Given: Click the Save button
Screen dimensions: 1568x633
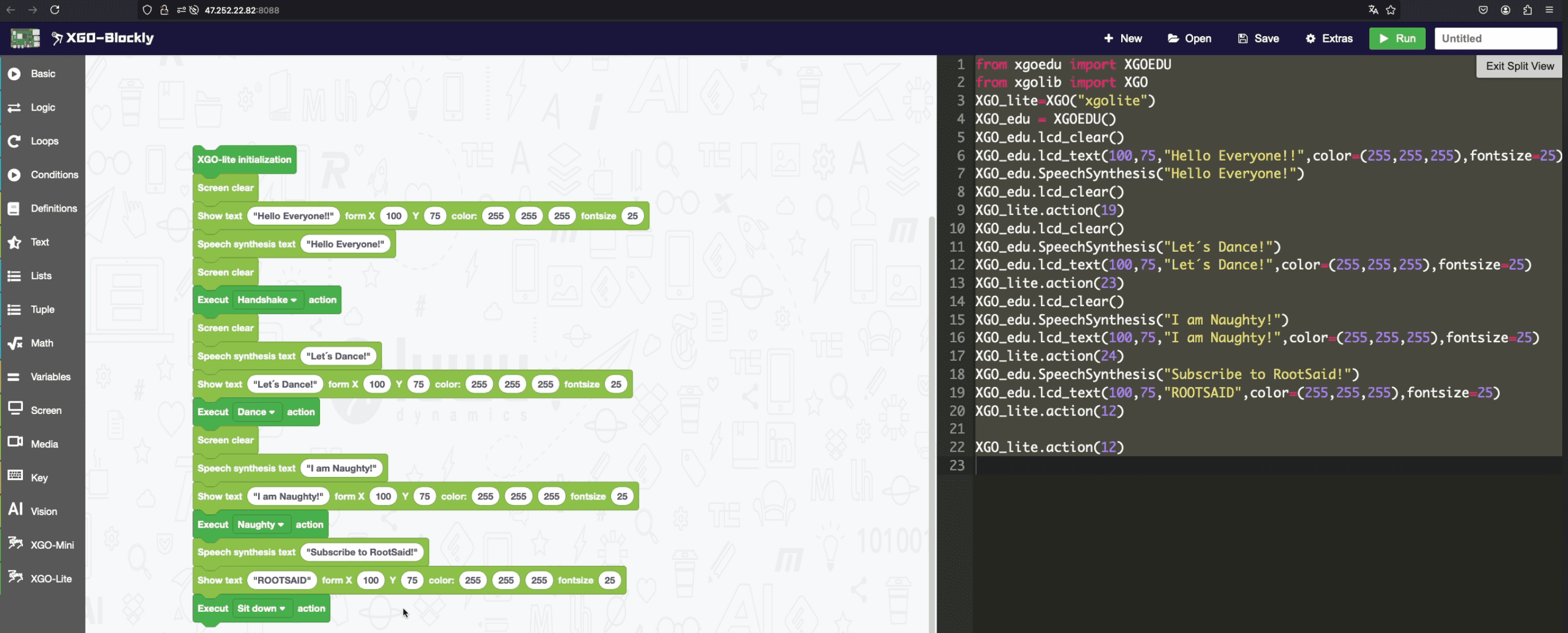Looking at the screenshot, I should (1258, 38).
